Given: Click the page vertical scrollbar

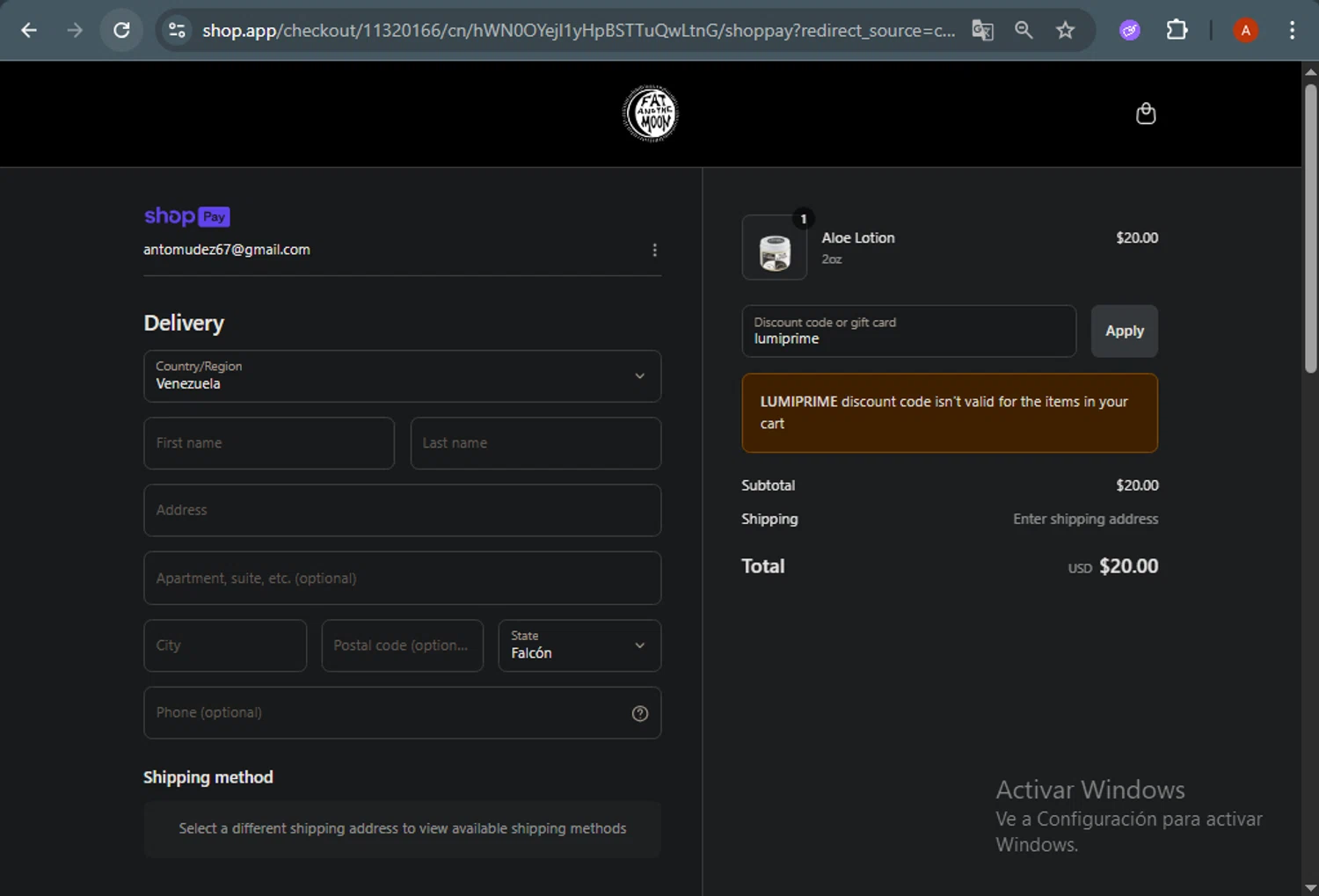Looking at the screenshot, I should tap(1310, 228).
